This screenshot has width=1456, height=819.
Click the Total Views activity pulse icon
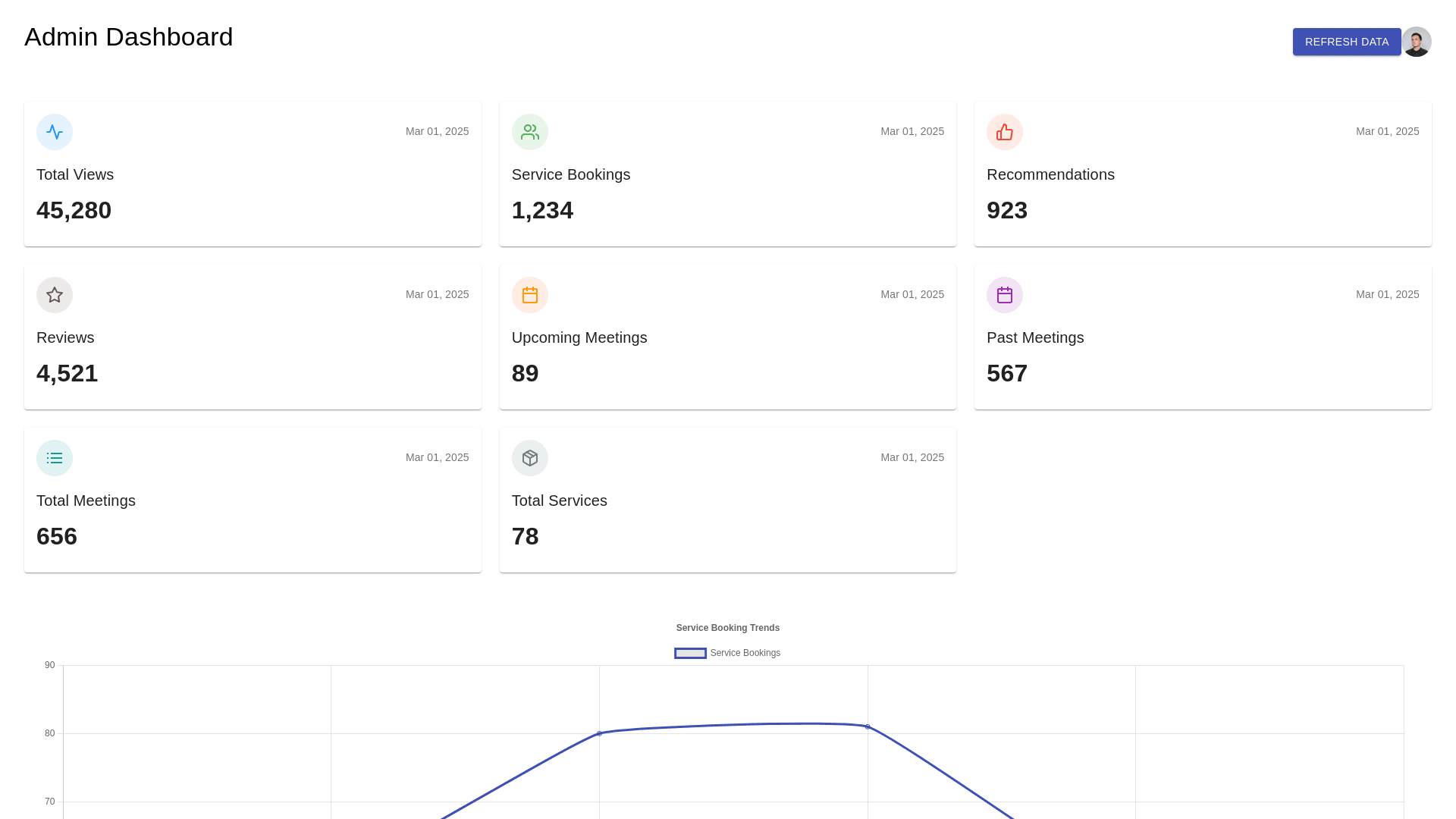click(x=55, y=132)
